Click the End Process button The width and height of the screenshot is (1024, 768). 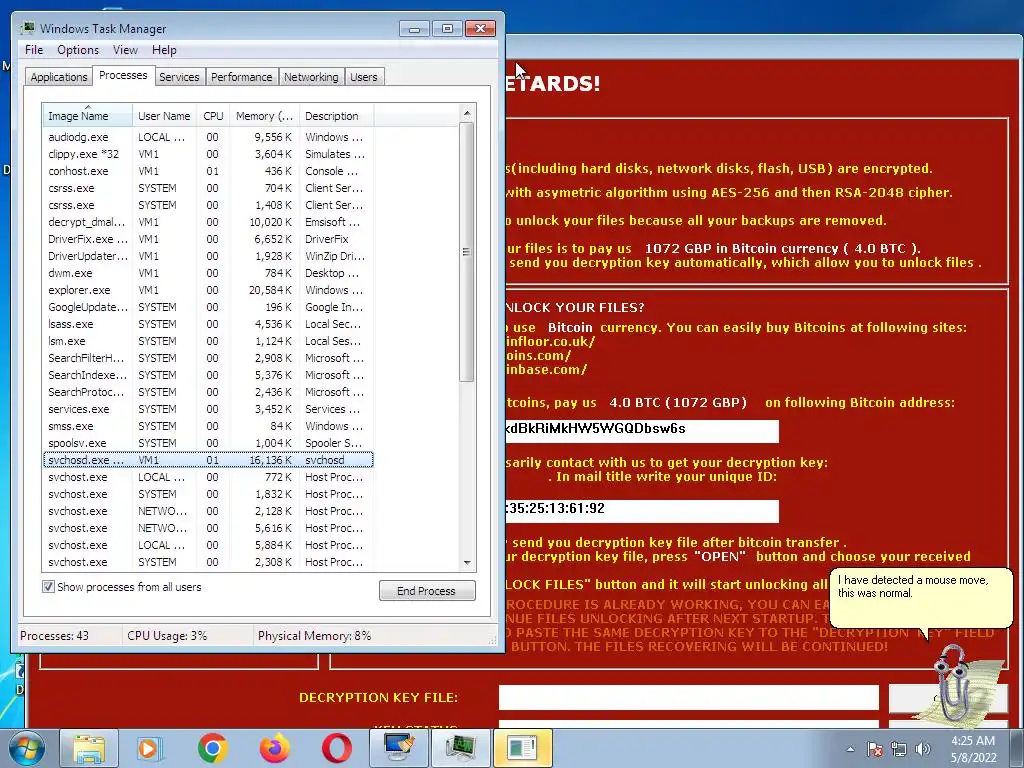pos(427,590)
